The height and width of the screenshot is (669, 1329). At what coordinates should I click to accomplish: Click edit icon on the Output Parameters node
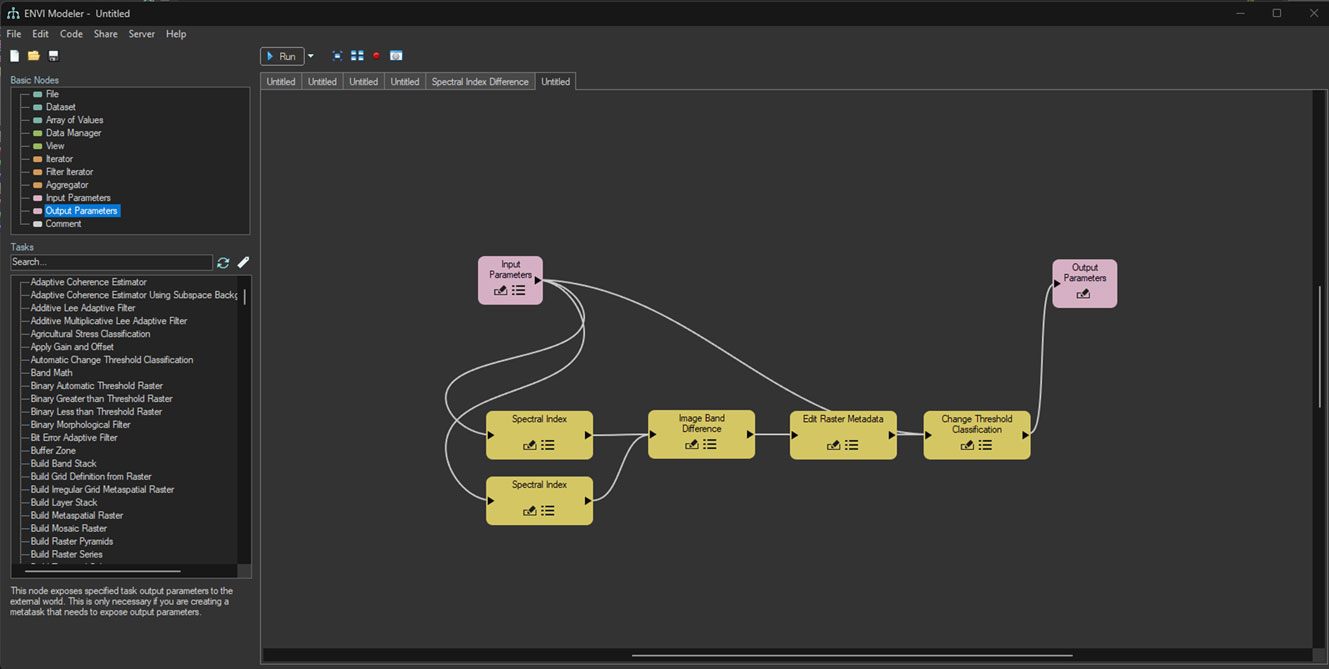tap(1083, 294)
